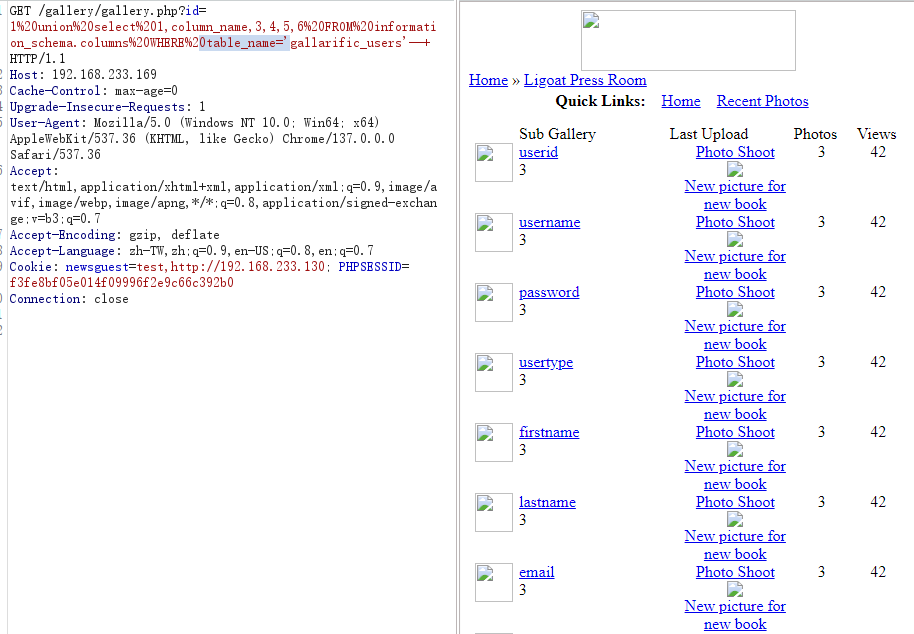This screenshot has height=634, width=914.
Task: Click the broken thumbnail beside username
Action: [x=494, y=233]
